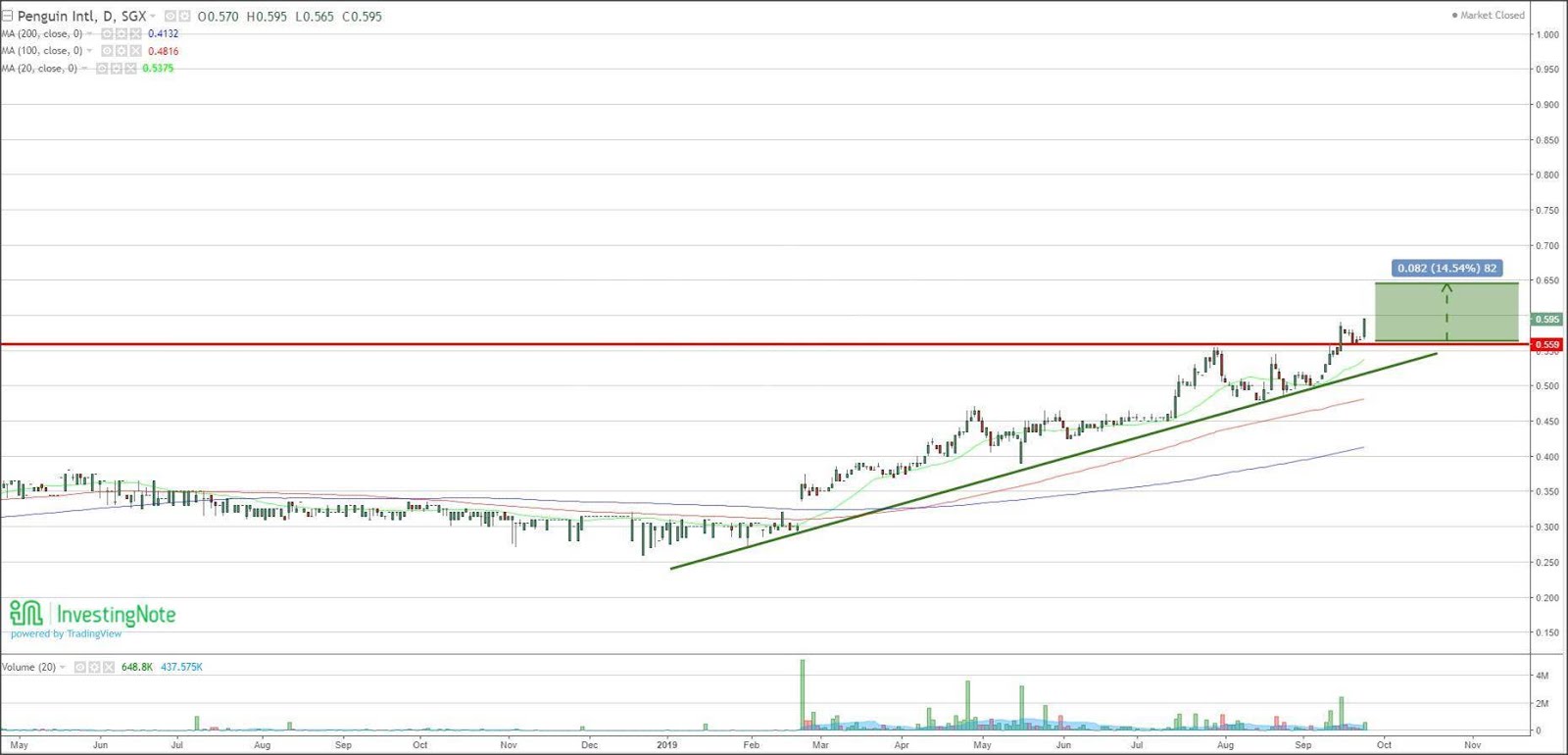Click the Oct label at right of time axis
This screenshot has height=755, width=1568.
pyautogui.click(x=1384, y=745)
